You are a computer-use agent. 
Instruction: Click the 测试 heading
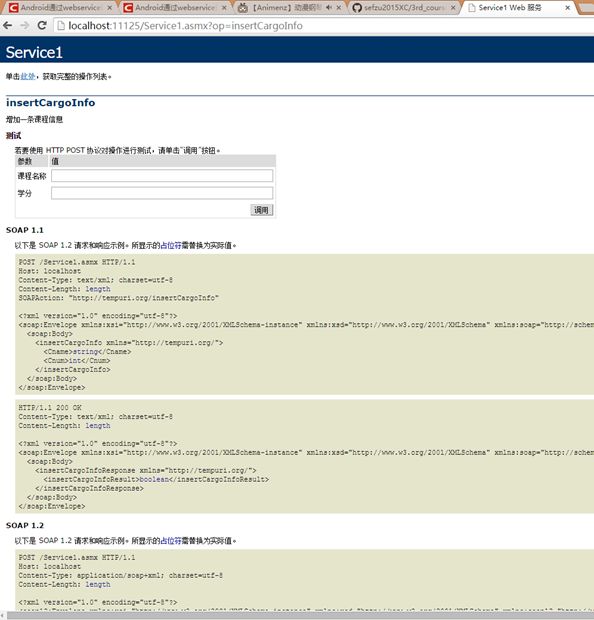click(x=13, y=136)
